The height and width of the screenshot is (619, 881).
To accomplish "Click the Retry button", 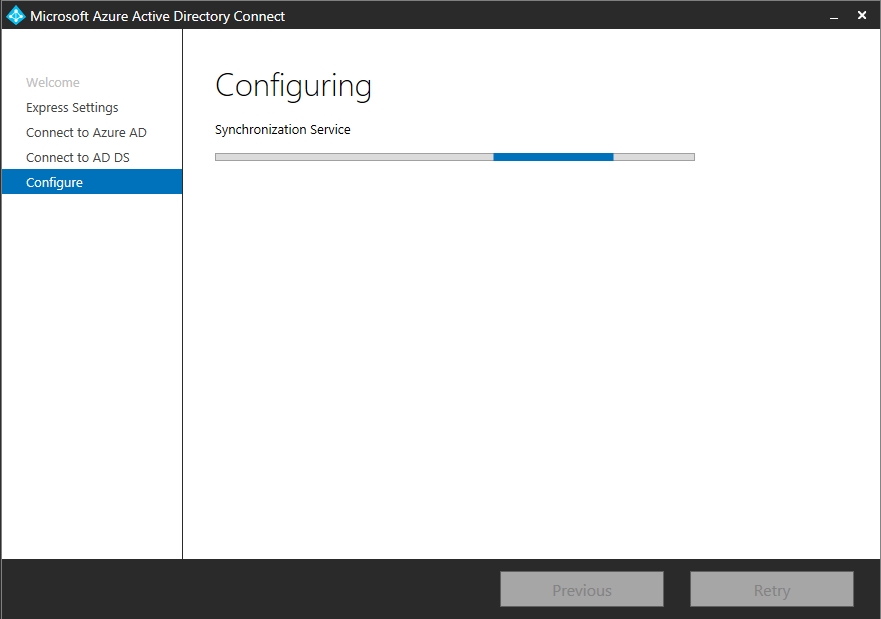I will click(x=771, y=589).
